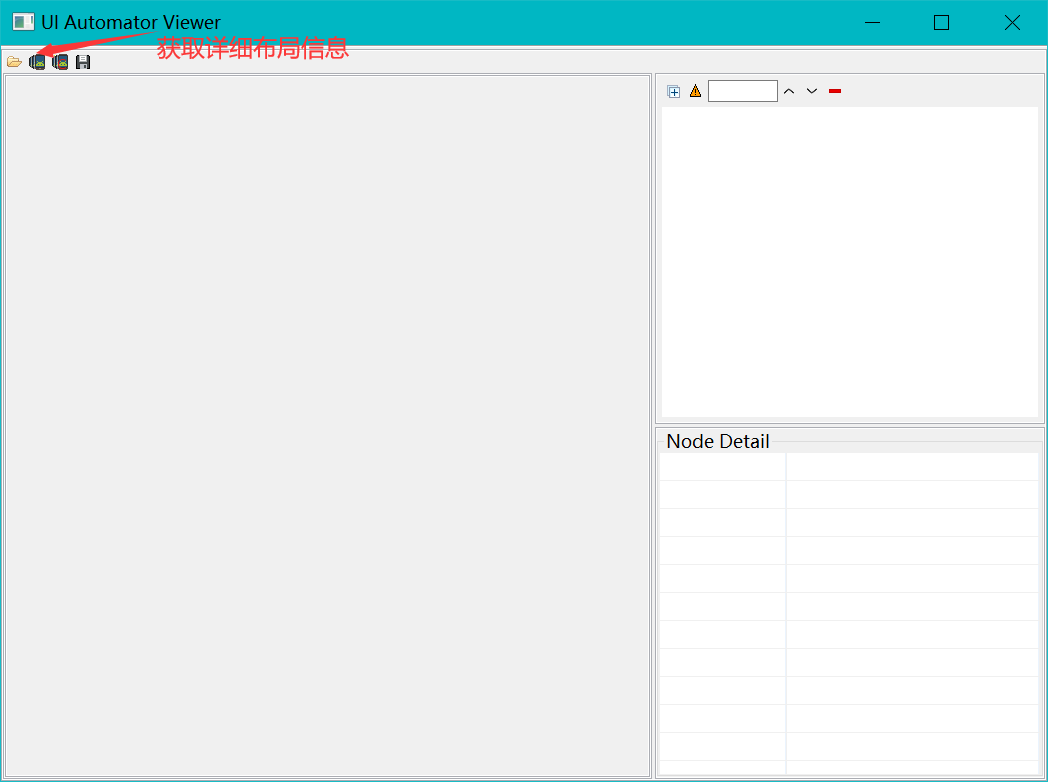The image size is (1048, 782).
Task: Focus the hierarchy search text field
Action: (743, 91)
